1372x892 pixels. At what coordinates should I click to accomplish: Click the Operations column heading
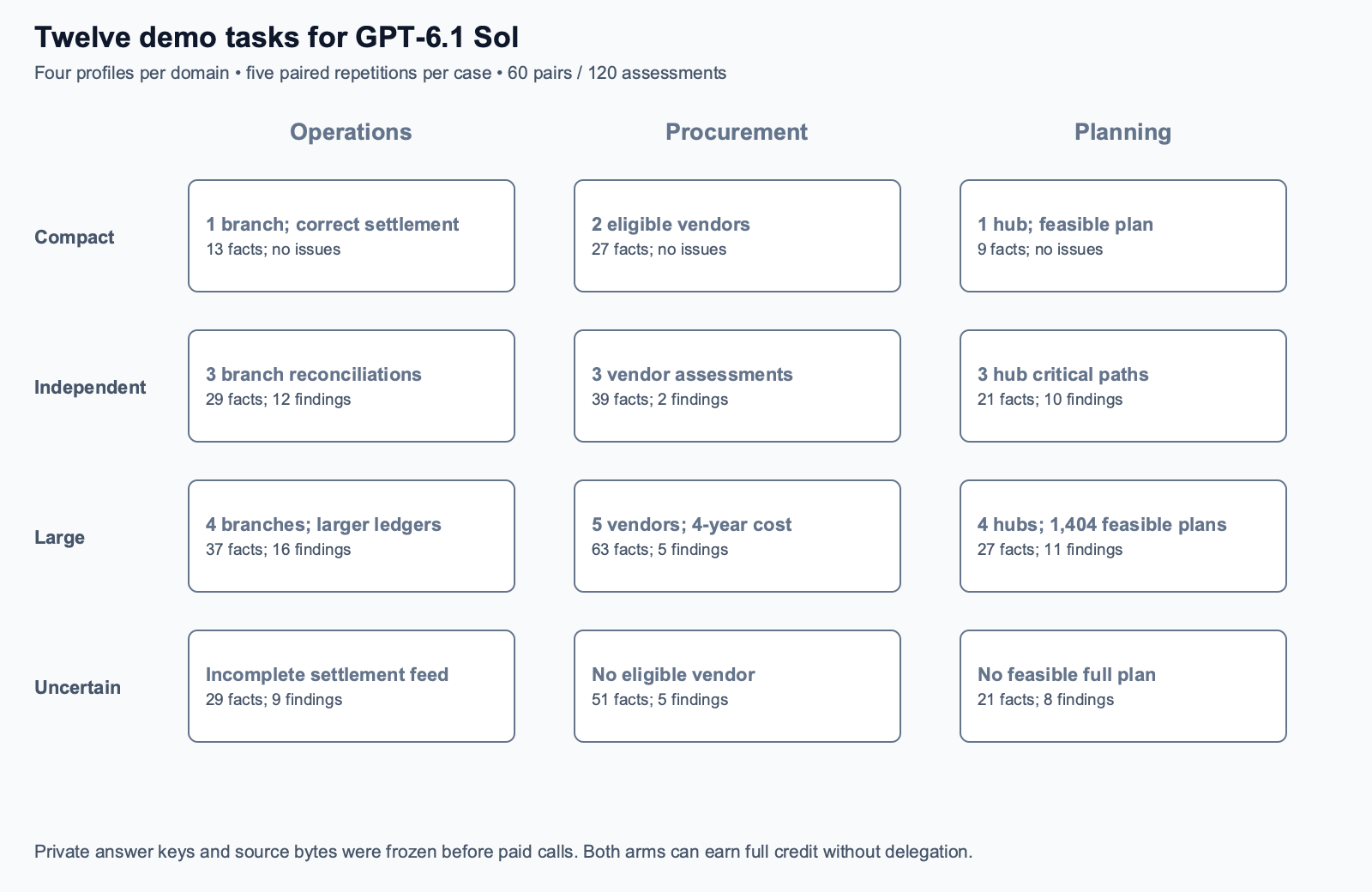351,132
